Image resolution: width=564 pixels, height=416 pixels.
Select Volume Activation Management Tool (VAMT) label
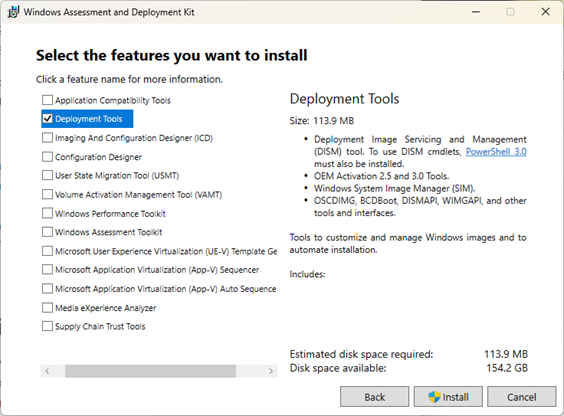pyautogui.click(x=138, y=195)
